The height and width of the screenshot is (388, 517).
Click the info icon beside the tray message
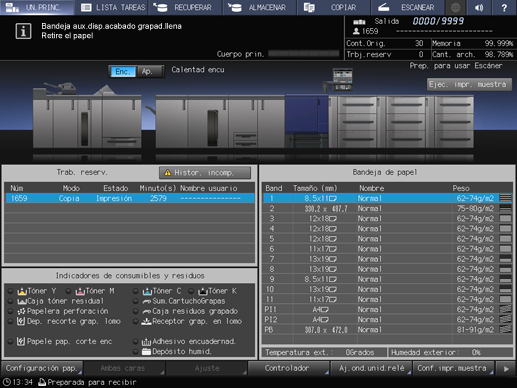(x=23, y=31)
